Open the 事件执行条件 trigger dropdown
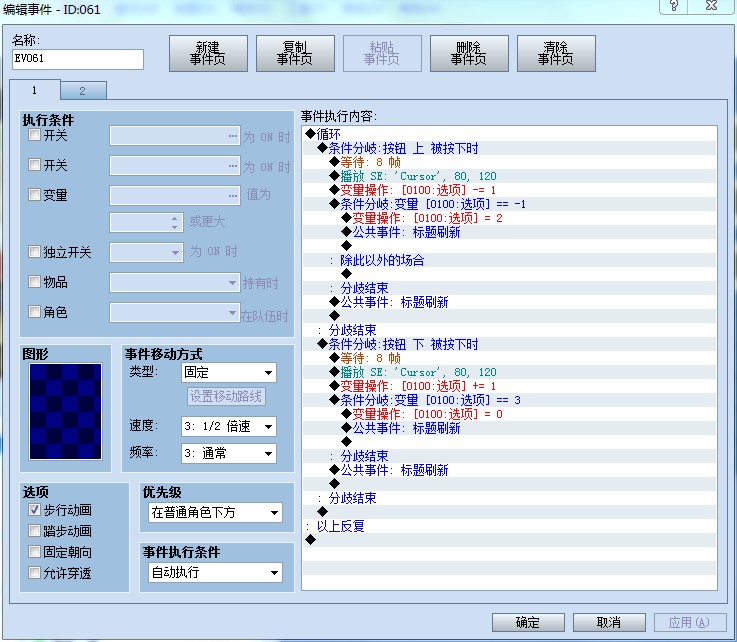 (x=216, y=572)
